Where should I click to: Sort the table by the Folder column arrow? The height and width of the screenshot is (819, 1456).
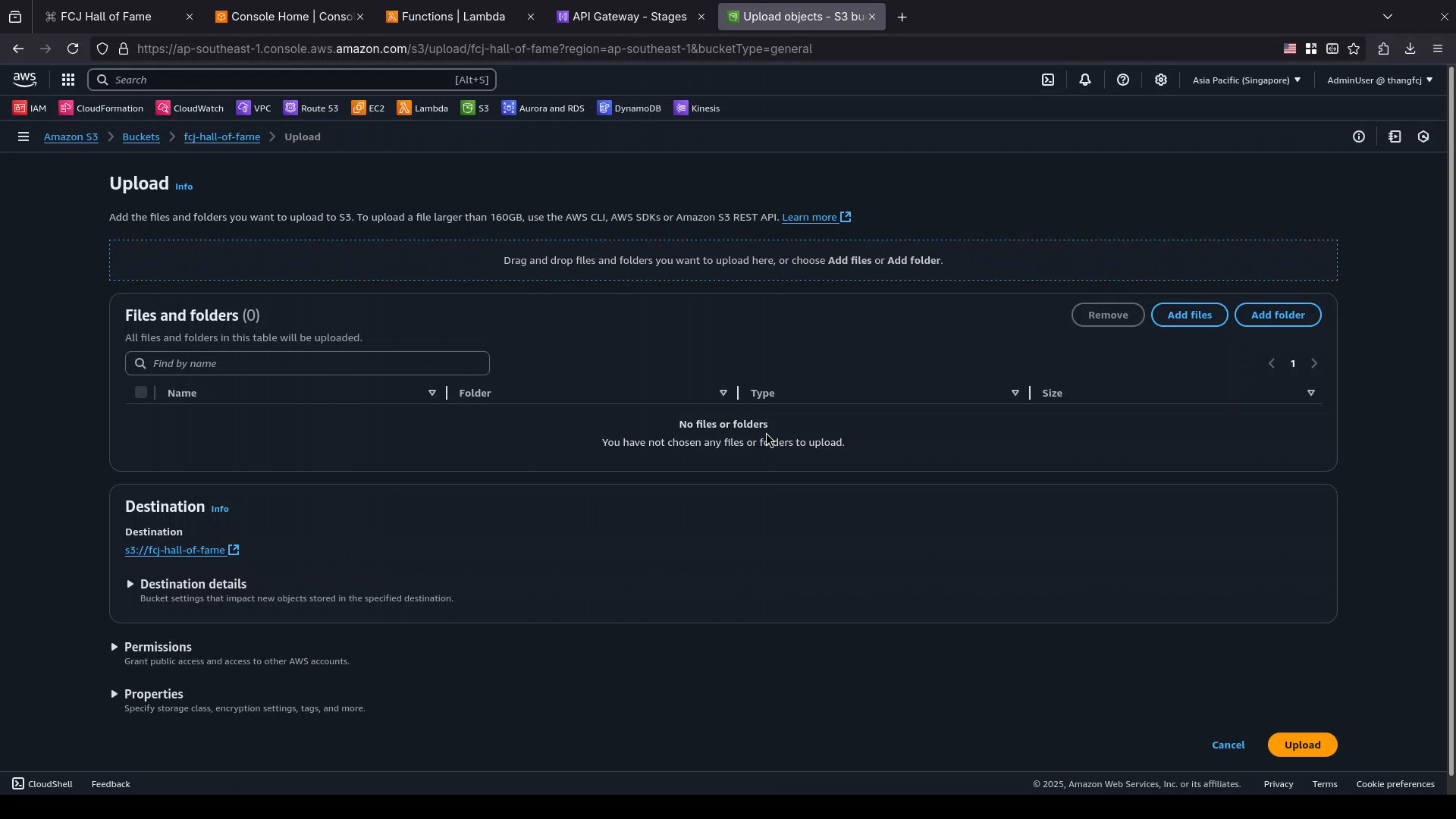[x=723, y=393]
